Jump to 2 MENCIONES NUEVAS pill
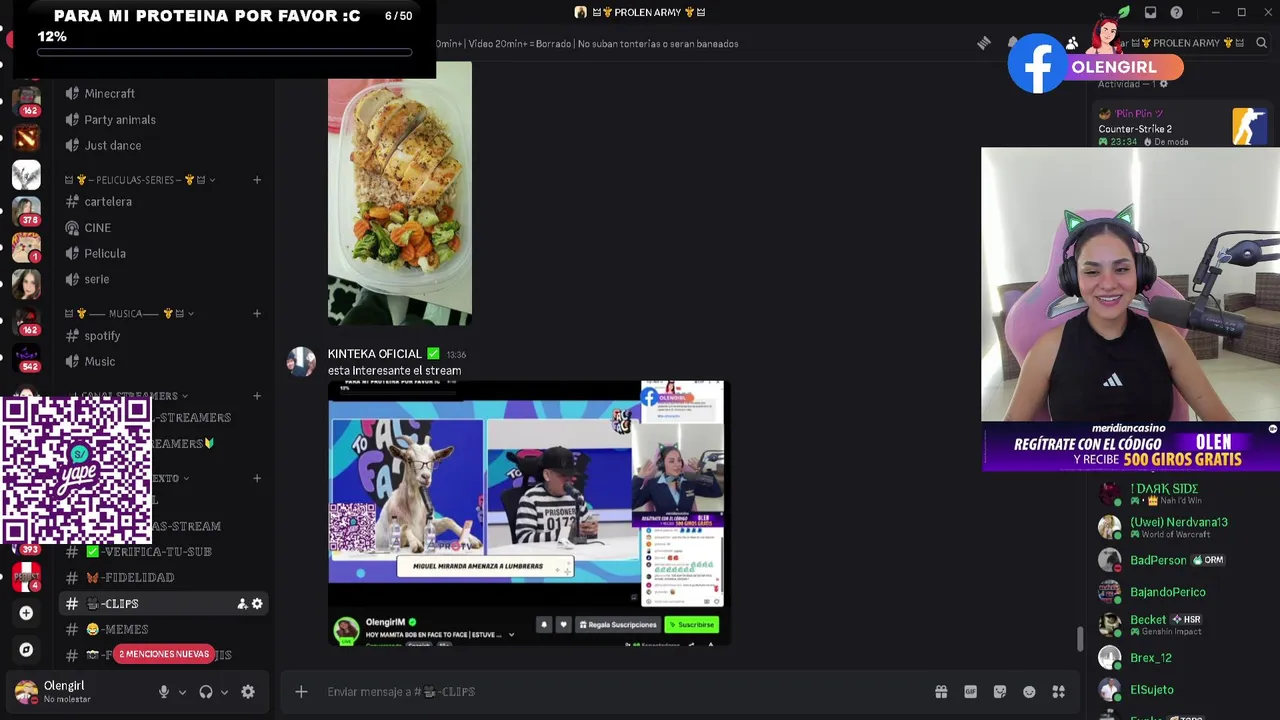Screen dimensions: 1280x720 (164, 654)
